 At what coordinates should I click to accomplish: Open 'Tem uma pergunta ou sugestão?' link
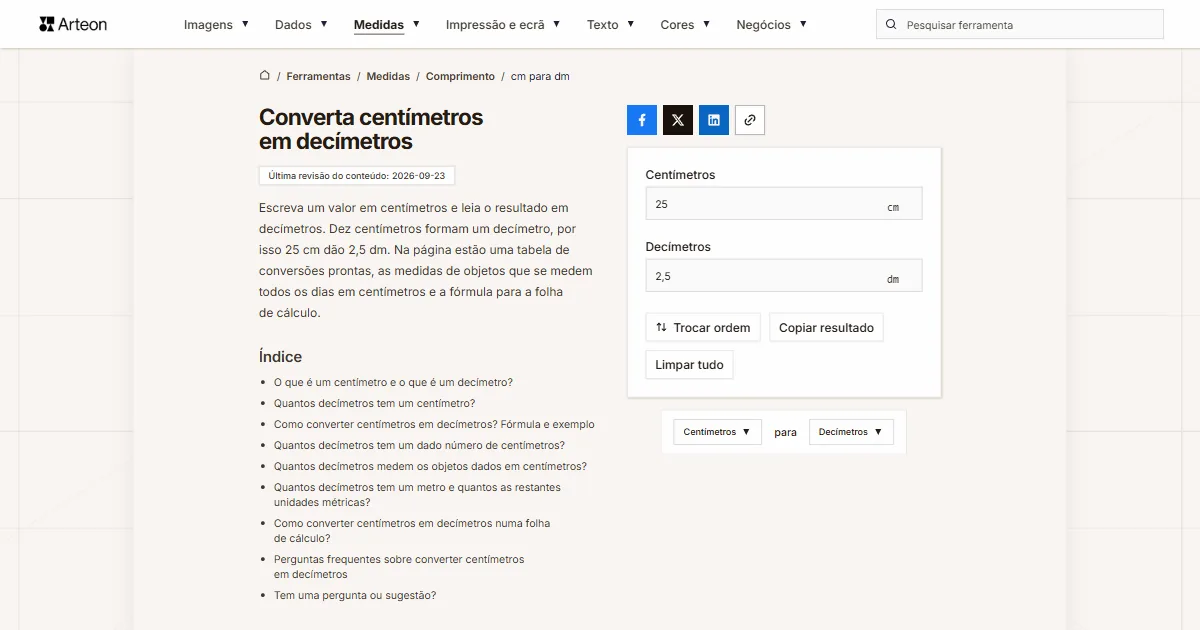click(355, 595)
